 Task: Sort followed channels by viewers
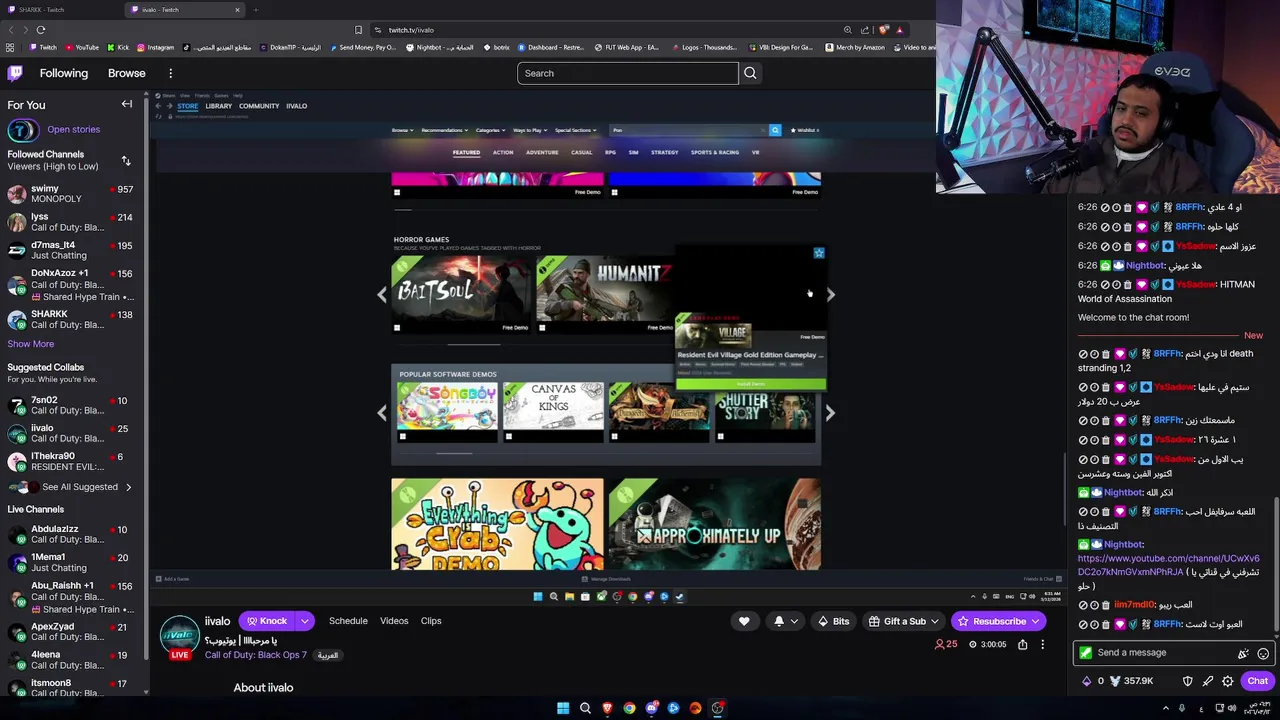pyautogui.click(x=126, y=160)
